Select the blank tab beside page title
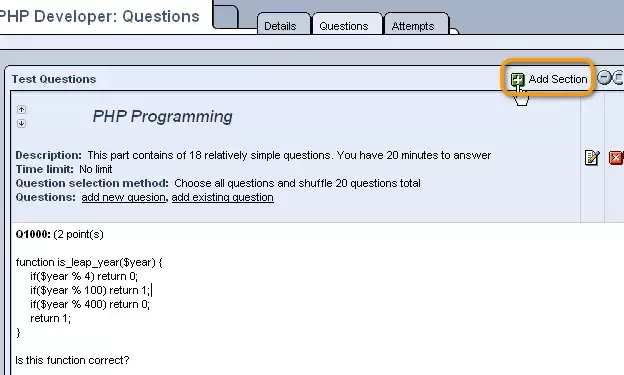Image resolution: width=624 pixels, height=375 pixels. (225, 15)
